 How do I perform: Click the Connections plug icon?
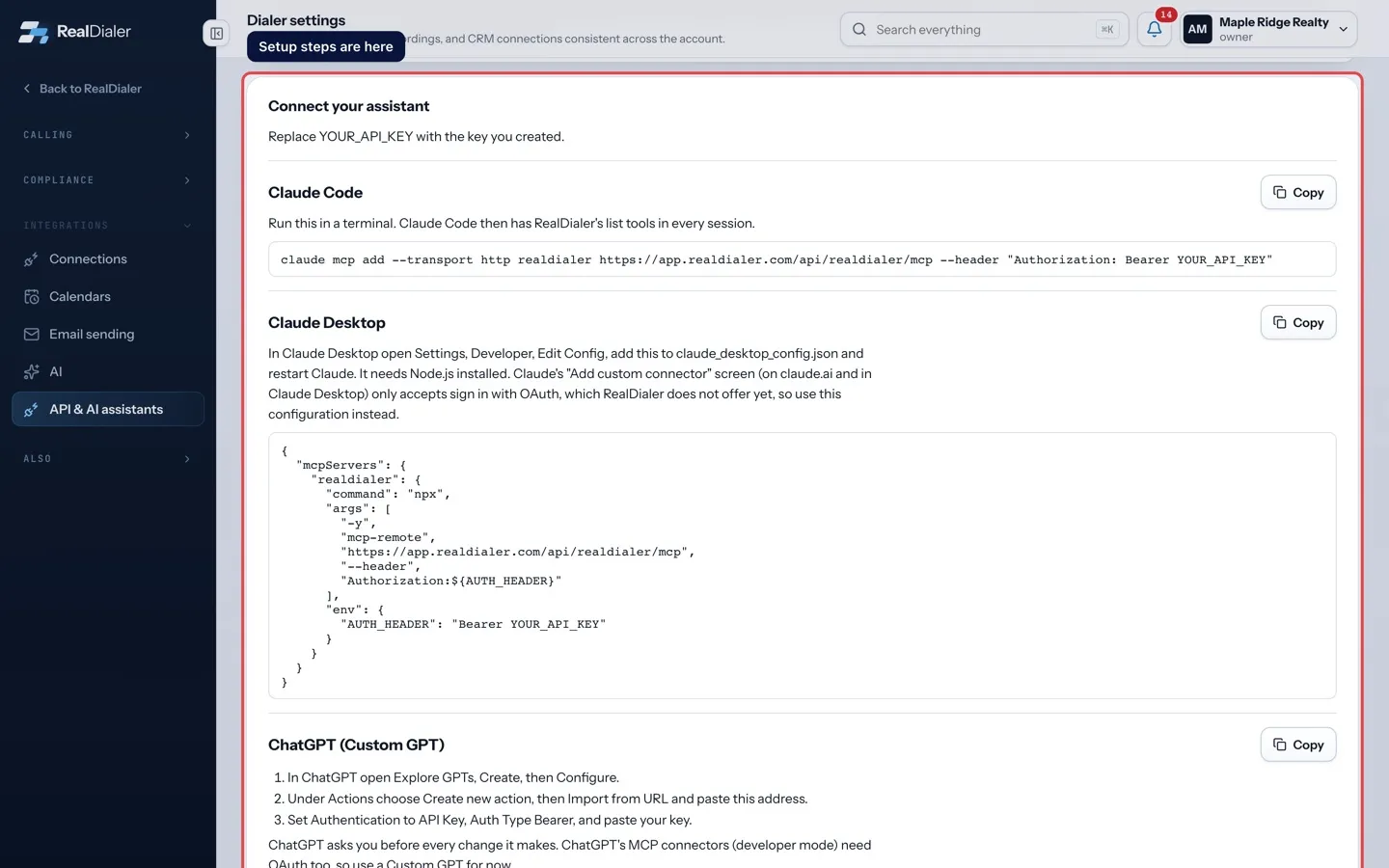click(31, 259)
